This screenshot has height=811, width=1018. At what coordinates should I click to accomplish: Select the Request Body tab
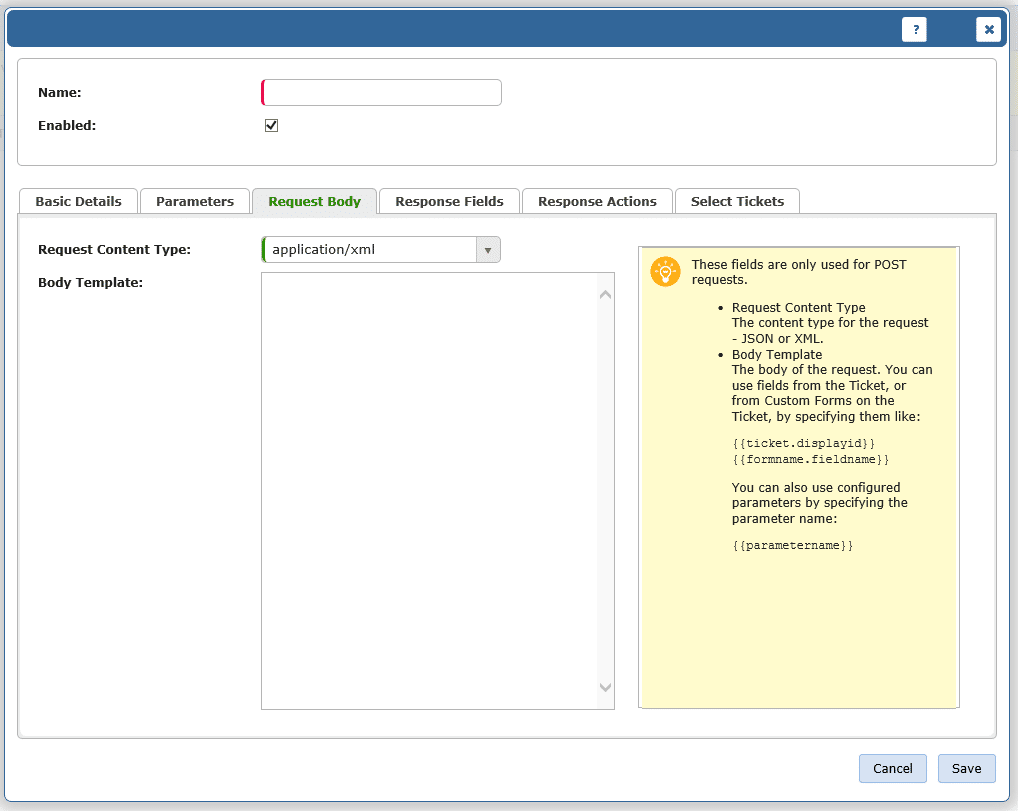click(x=314, y=201)
